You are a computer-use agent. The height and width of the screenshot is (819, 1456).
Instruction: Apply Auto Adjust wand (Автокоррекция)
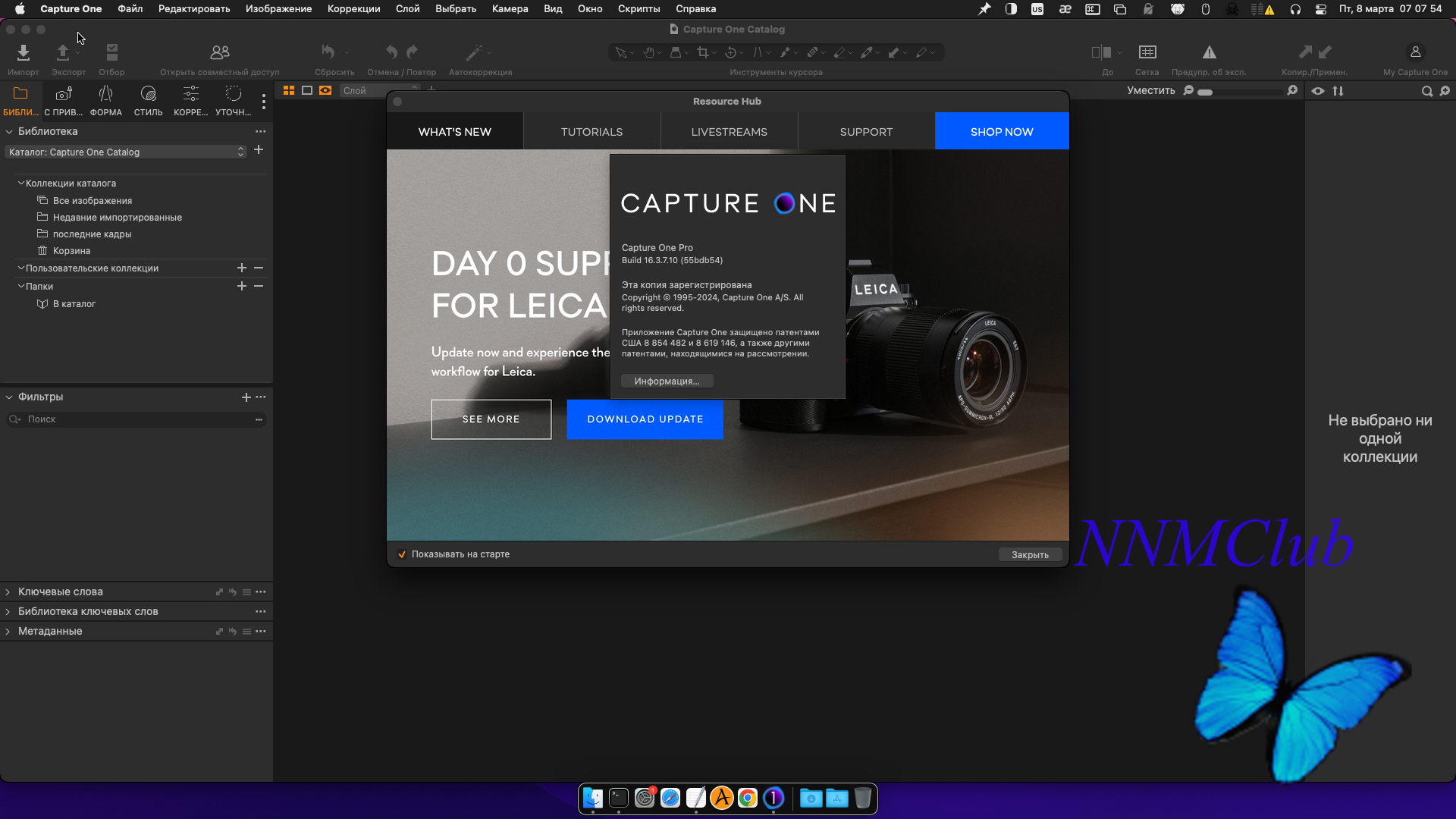click(x=474, y=52)
